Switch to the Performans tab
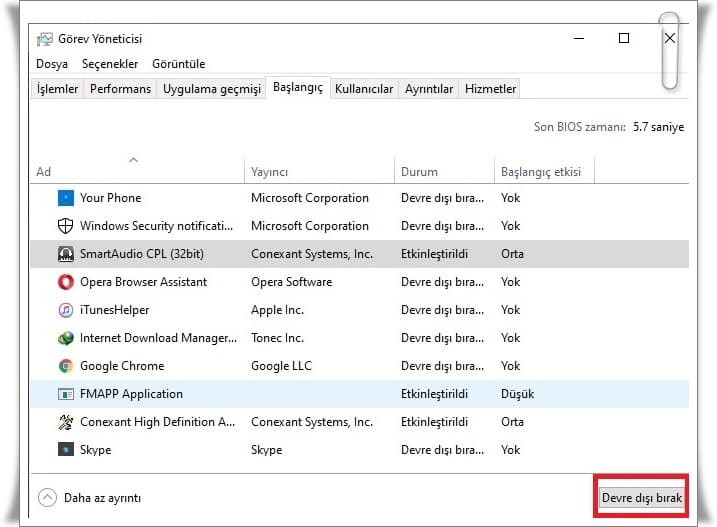This screenshot has height=527, width=717. coord(120,89)
